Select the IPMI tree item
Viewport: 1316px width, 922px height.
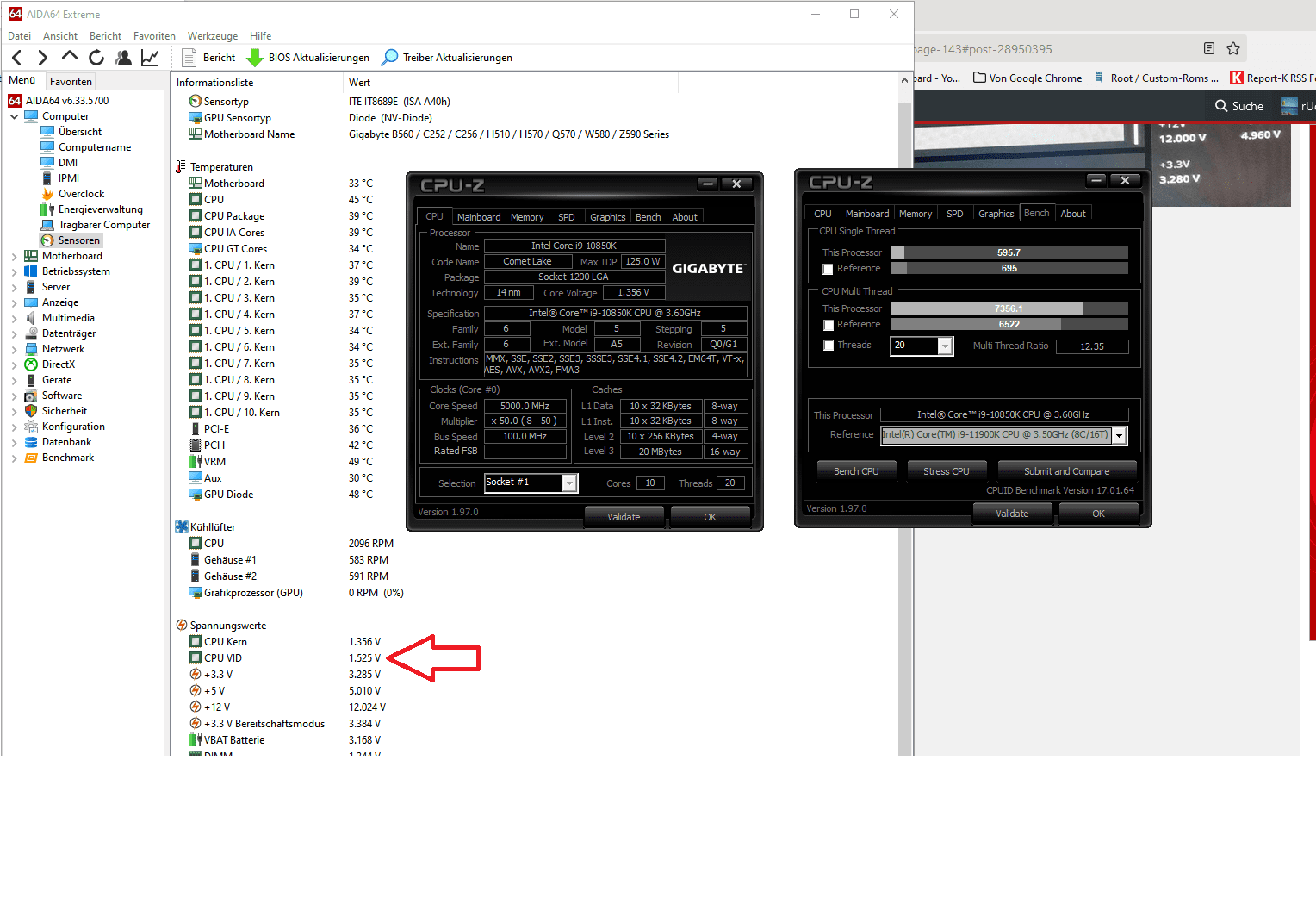coord(68,178)
